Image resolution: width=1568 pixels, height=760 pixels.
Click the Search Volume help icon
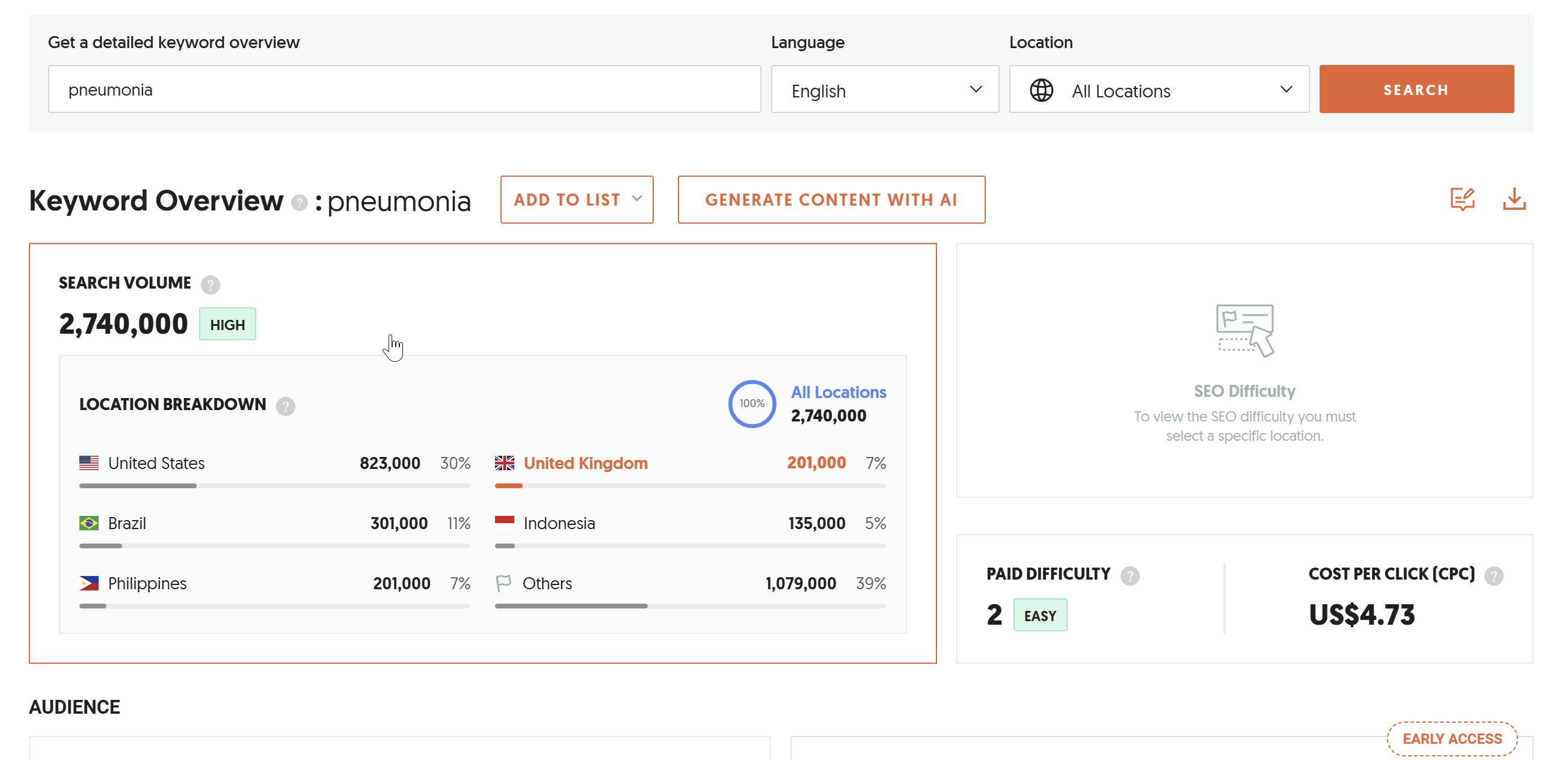click(x=211, y=284)
